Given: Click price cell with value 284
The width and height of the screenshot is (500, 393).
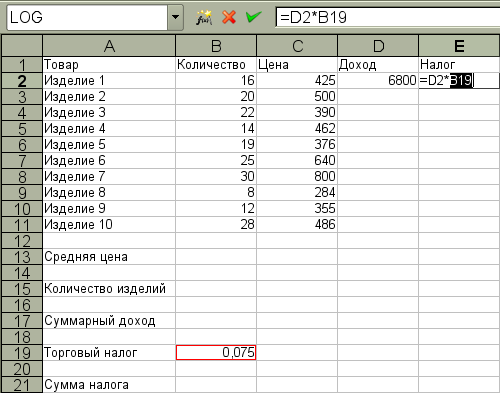Looking at the screenshot, I should click(x=297, y=193).
